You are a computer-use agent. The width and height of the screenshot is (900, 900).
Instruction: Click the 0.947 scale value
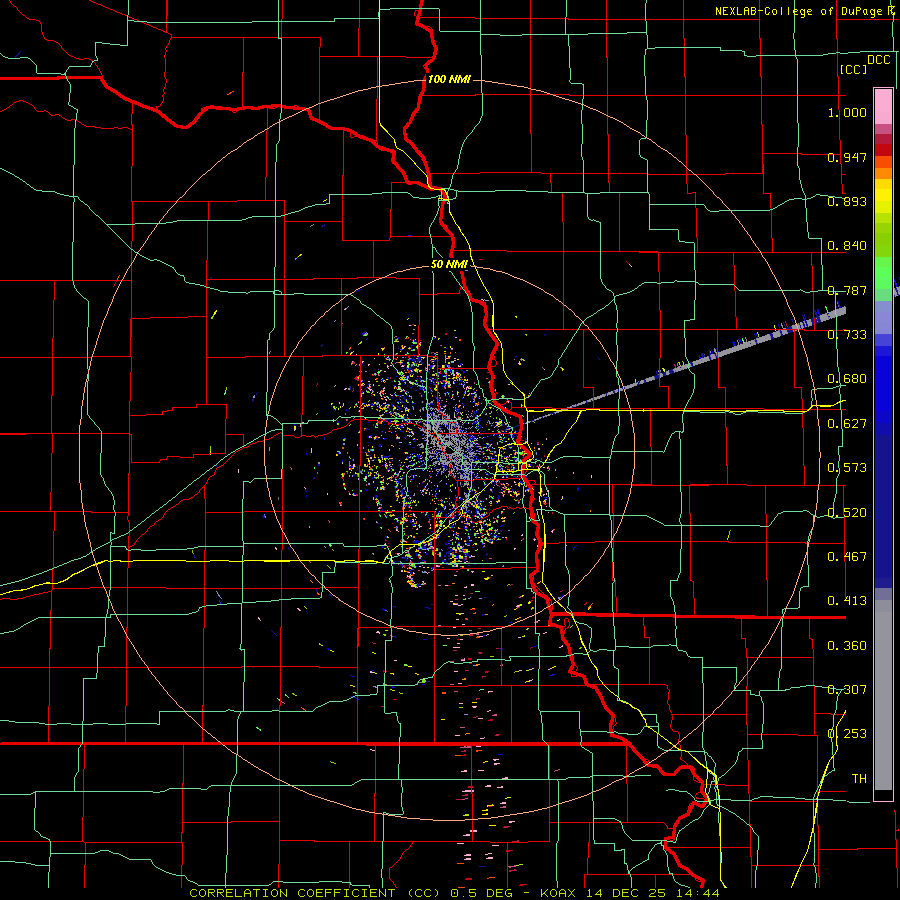tap(847, 157)
